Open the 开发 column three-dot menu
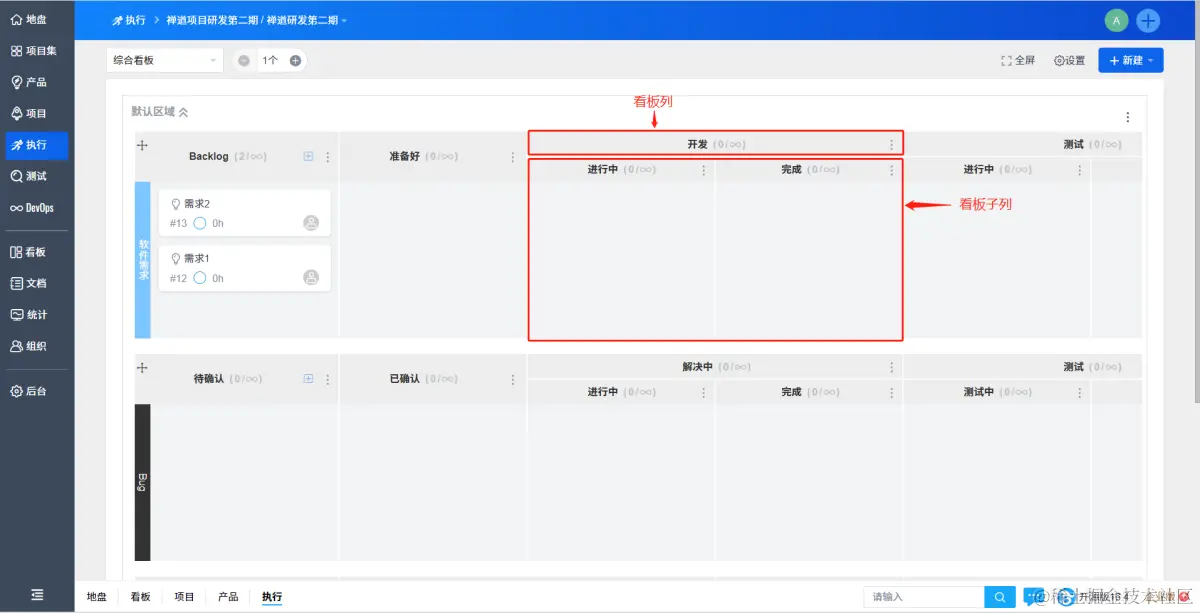The width and height of the screenshot is (1200, 613). [x=892, y=145]
